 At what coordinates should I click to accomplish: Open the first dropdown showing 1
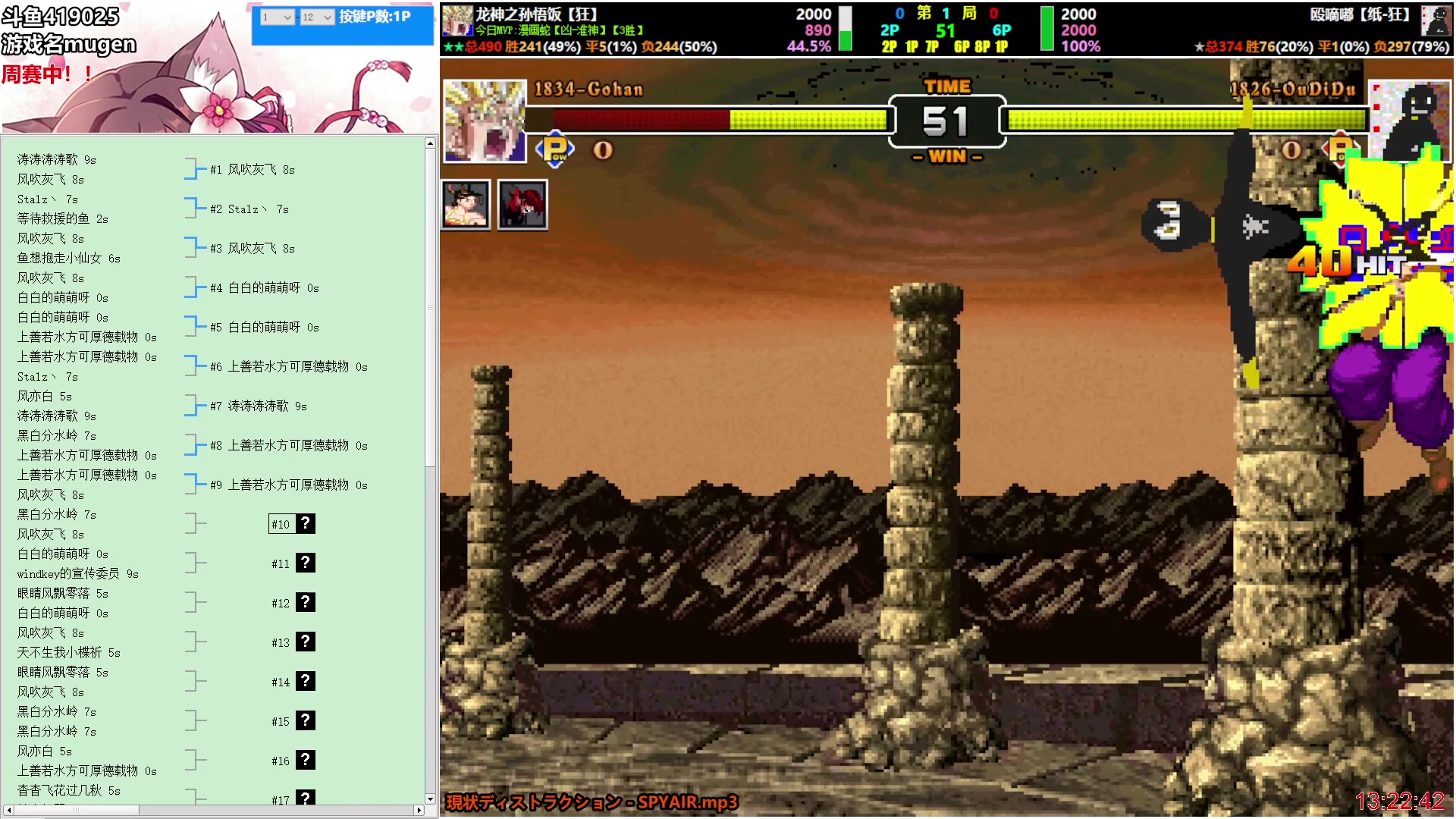click(277, 17)
